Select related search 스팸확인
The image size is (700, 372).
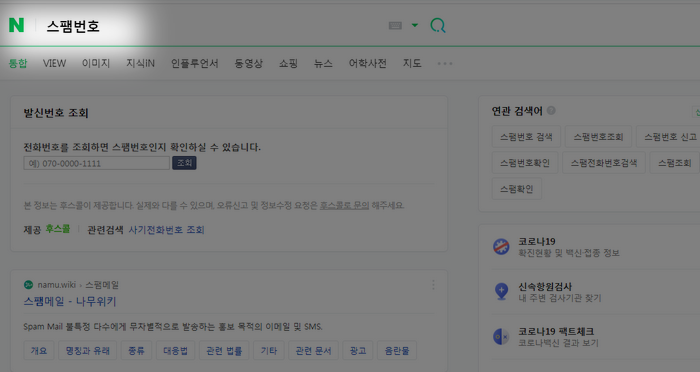tap(517, 188)
